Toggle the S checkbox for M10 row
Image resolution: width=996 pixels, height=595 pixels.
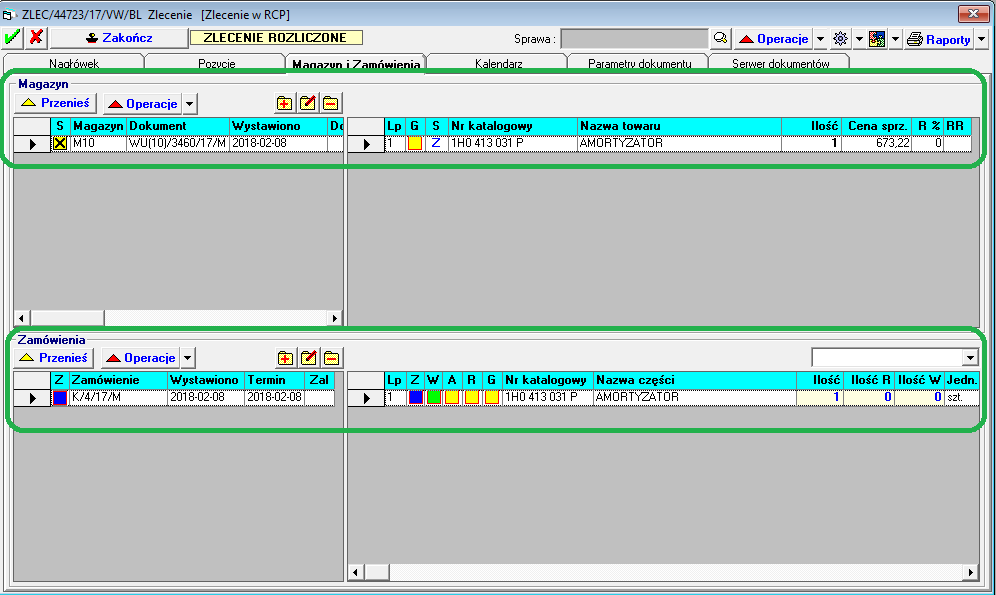click(60, 143)
